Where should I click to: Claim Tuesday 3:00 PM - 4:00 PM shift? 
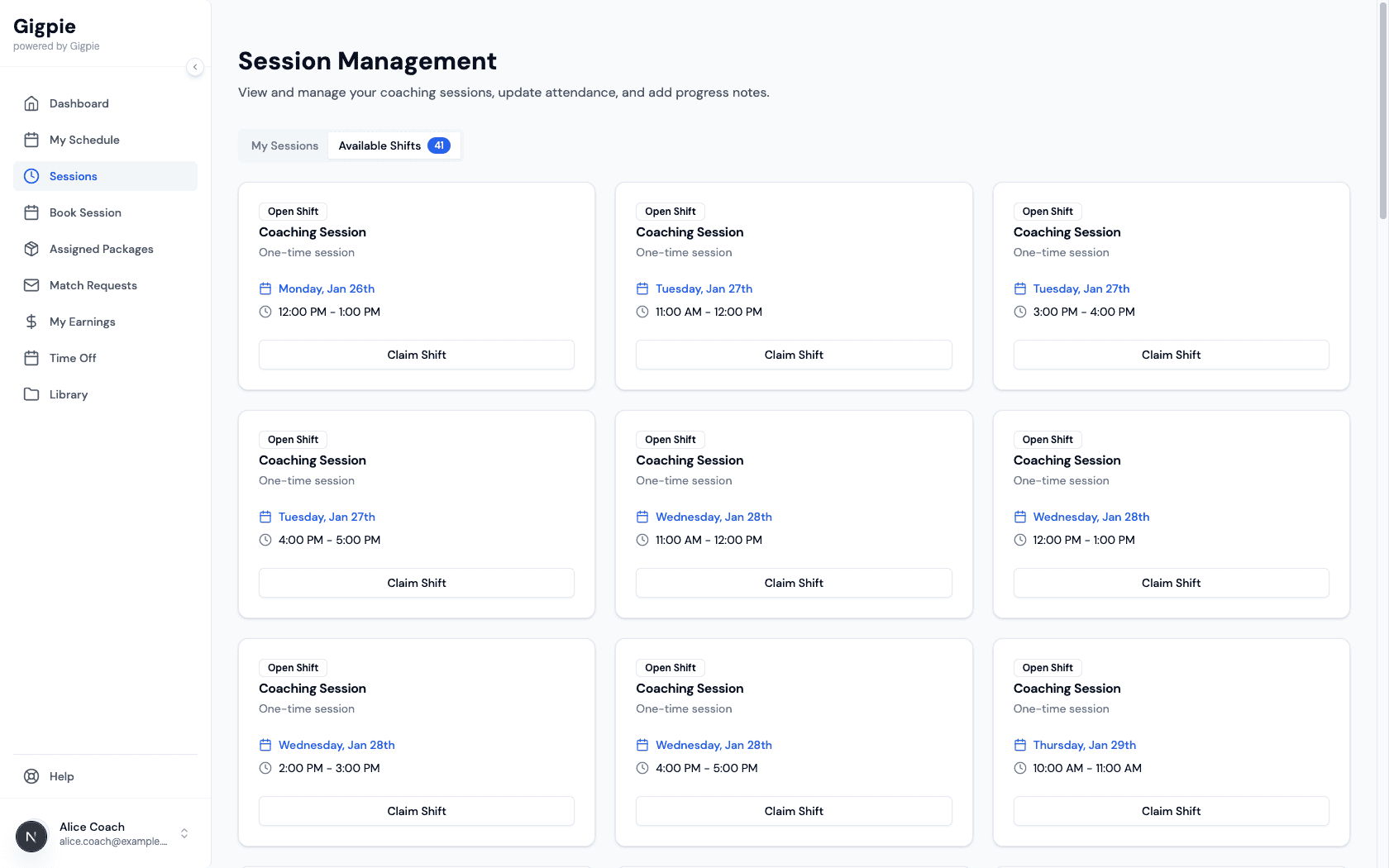[1171, 355]
